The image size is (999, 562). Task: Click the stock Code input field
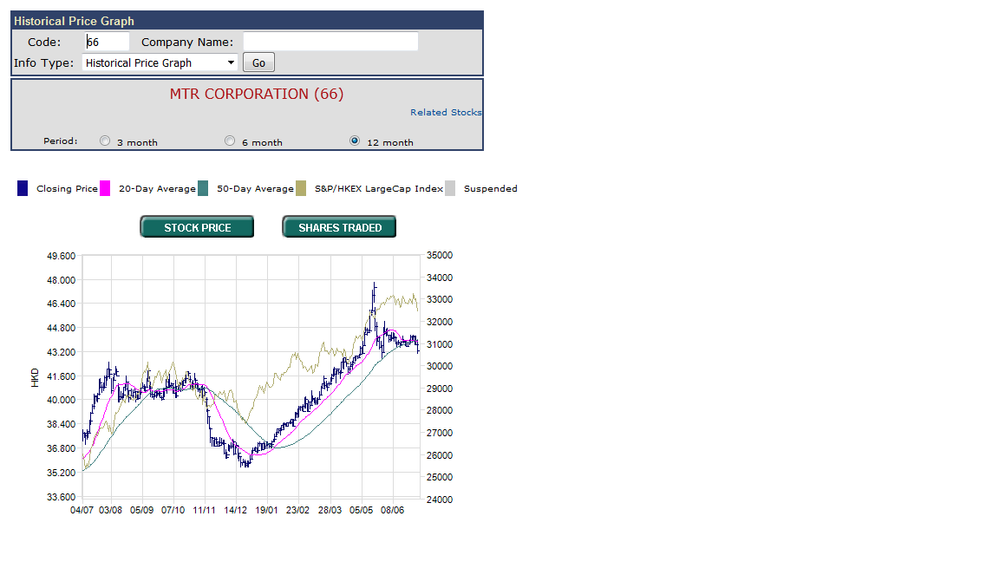pyautogui.click(x=107, y=42)
